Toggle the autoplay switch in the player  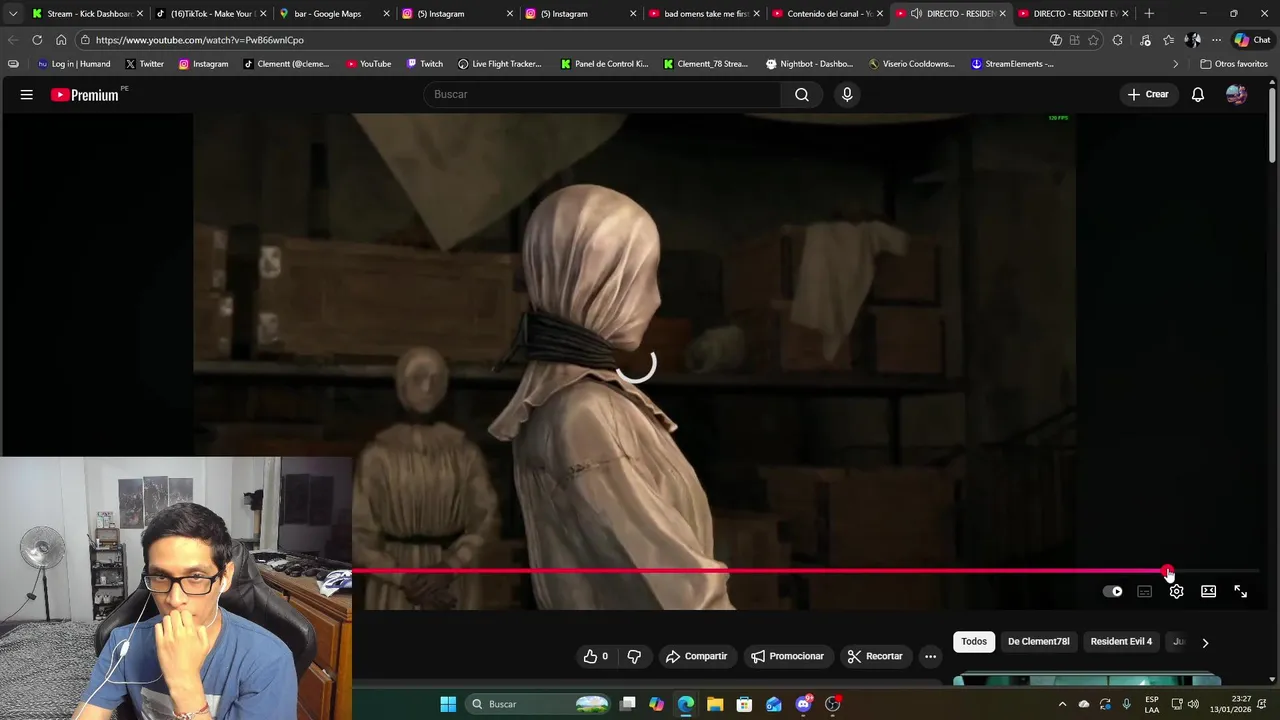(x=1113, y=591)
